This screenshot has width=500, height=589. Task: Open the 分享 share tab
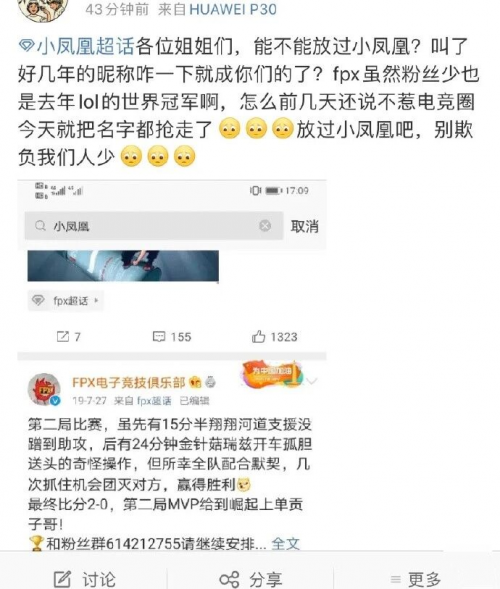pyautogui.click(x=251, y=579)
